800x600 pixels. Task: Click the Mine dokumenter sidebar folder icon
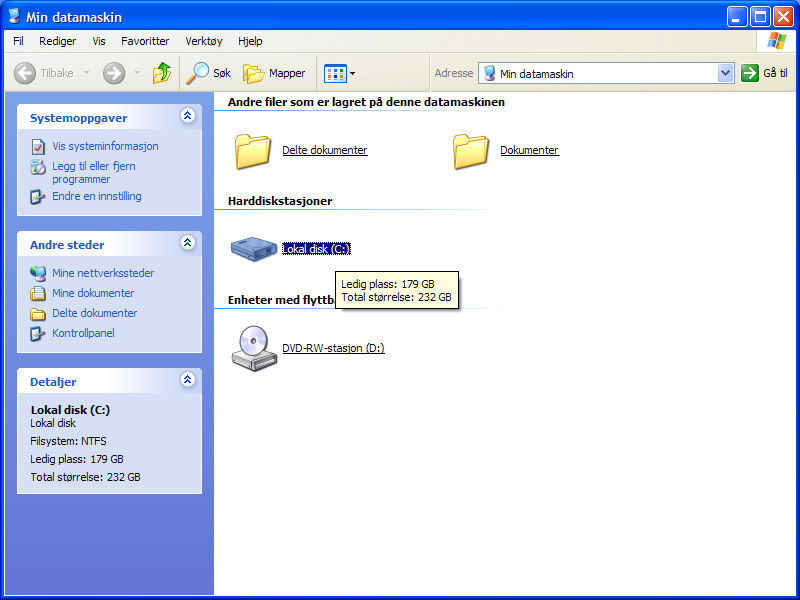coord(38,293)
